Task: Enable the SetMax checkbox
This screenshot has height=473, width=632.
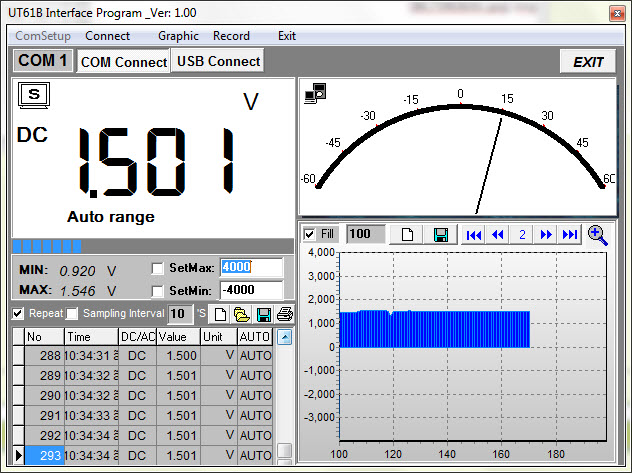Action: tap(157, 268)
